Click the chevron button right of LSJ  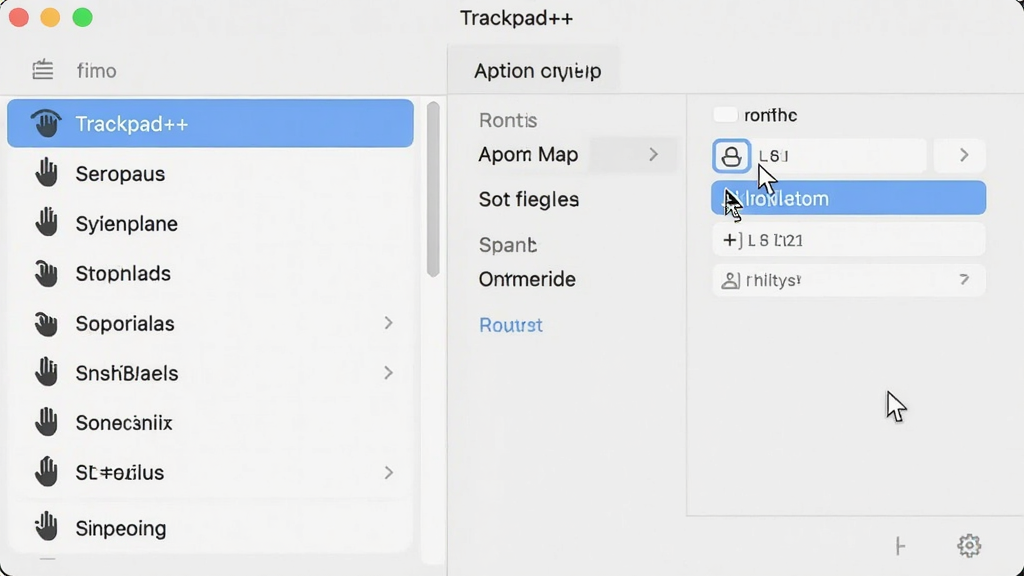tap(959, 155)
